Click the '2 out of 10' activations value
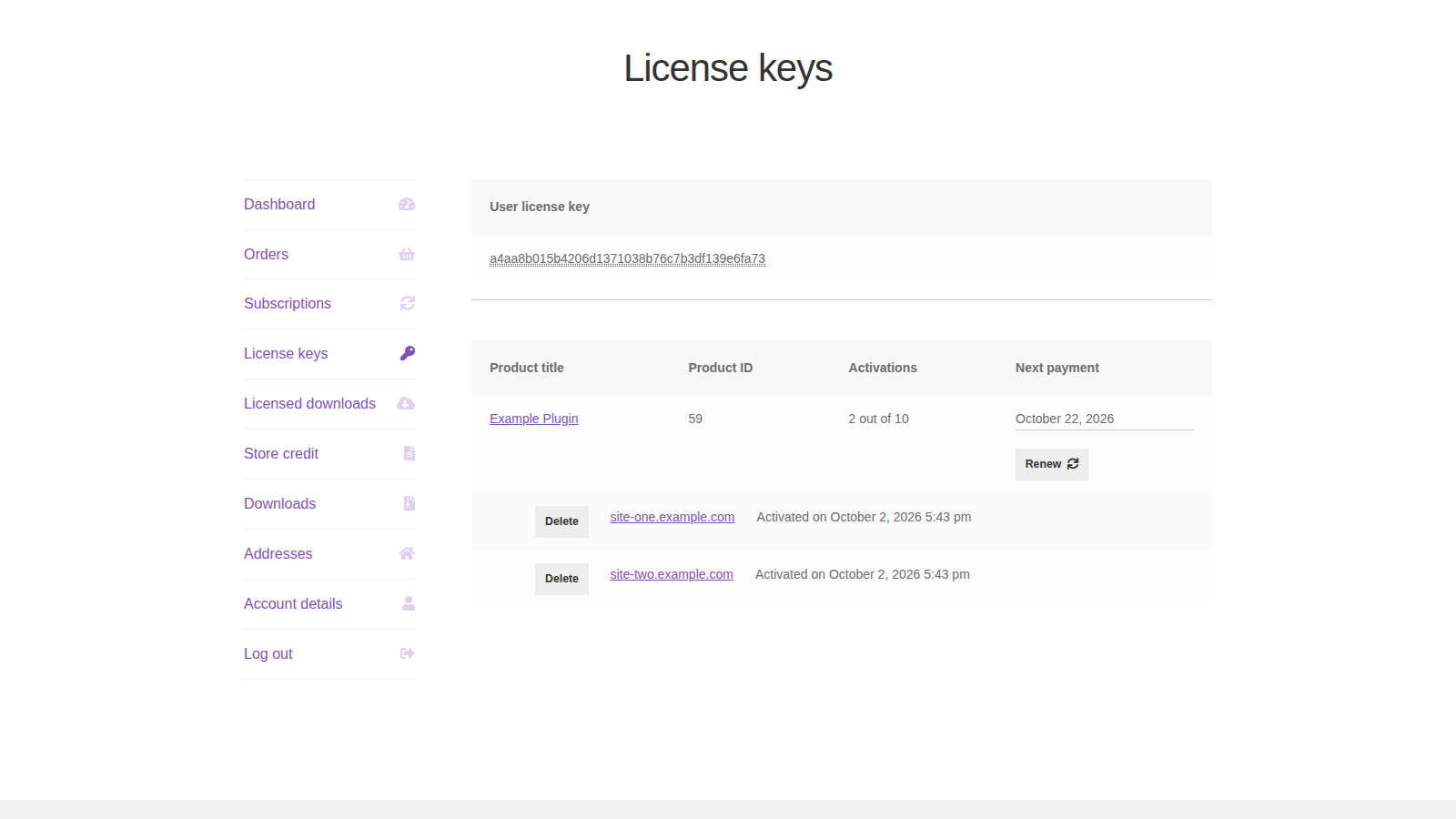The height and width of the screenshot is (819, 1456). tap(878, 419)
